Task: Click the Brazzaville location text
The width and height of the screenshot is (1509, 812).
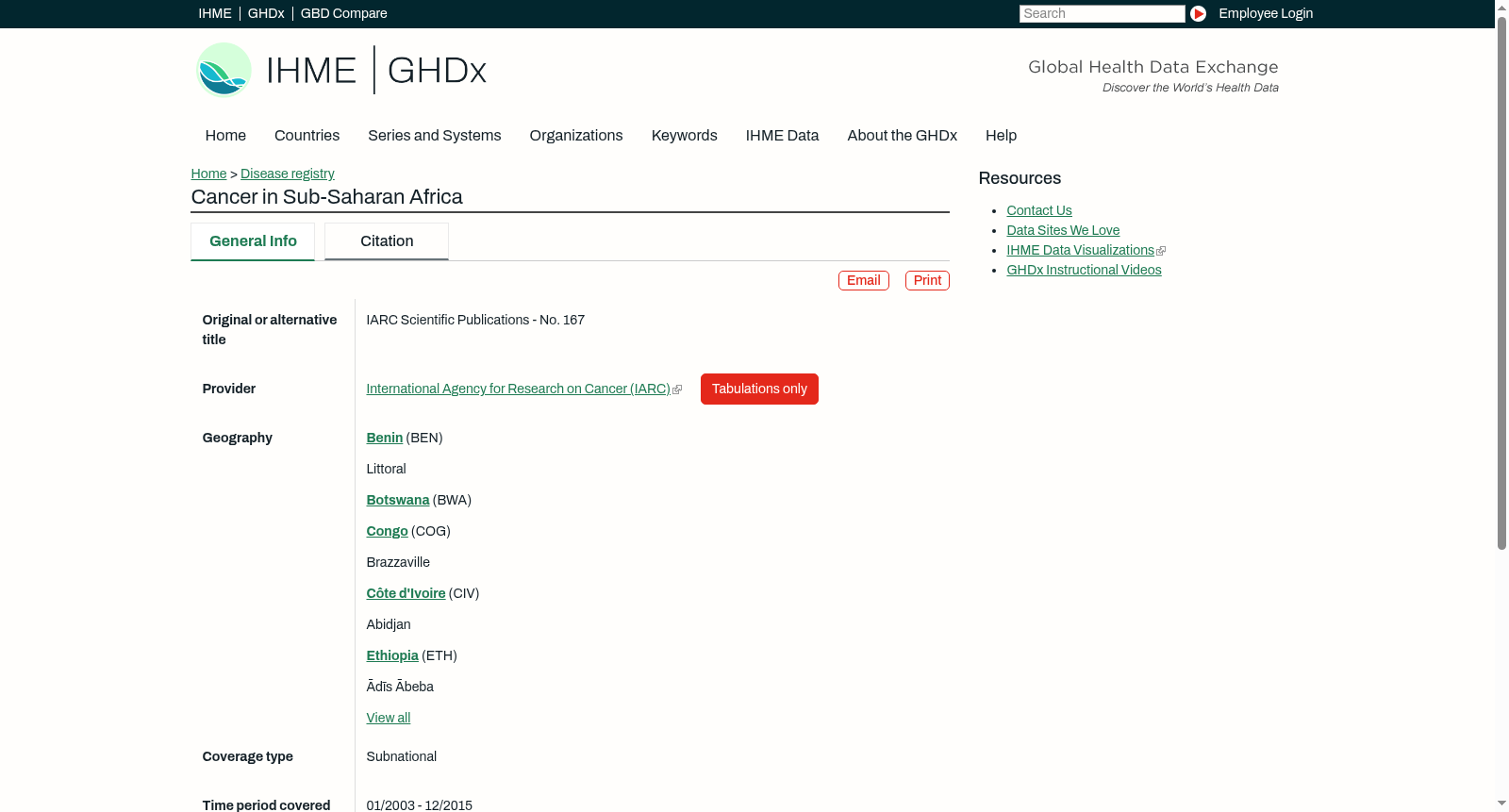Action: (x=398, y=562)
